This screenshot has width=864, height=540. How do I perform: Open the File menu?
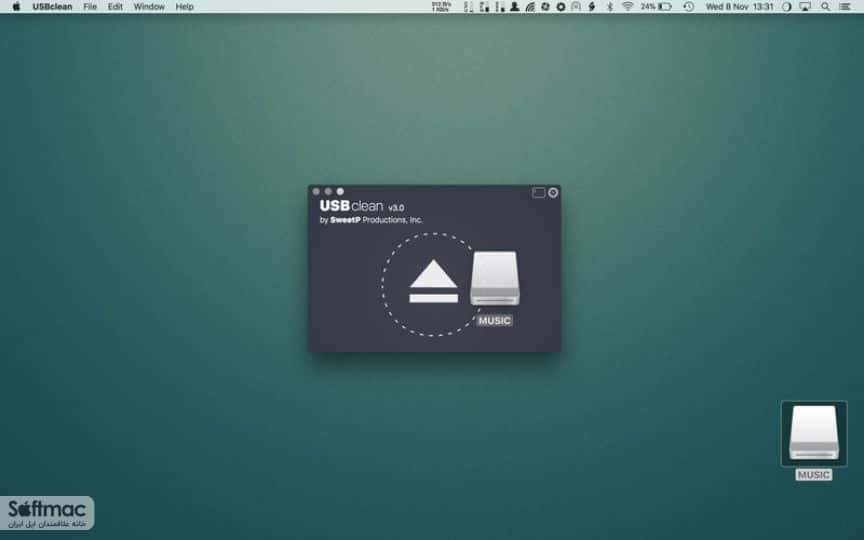pos(90,7)
